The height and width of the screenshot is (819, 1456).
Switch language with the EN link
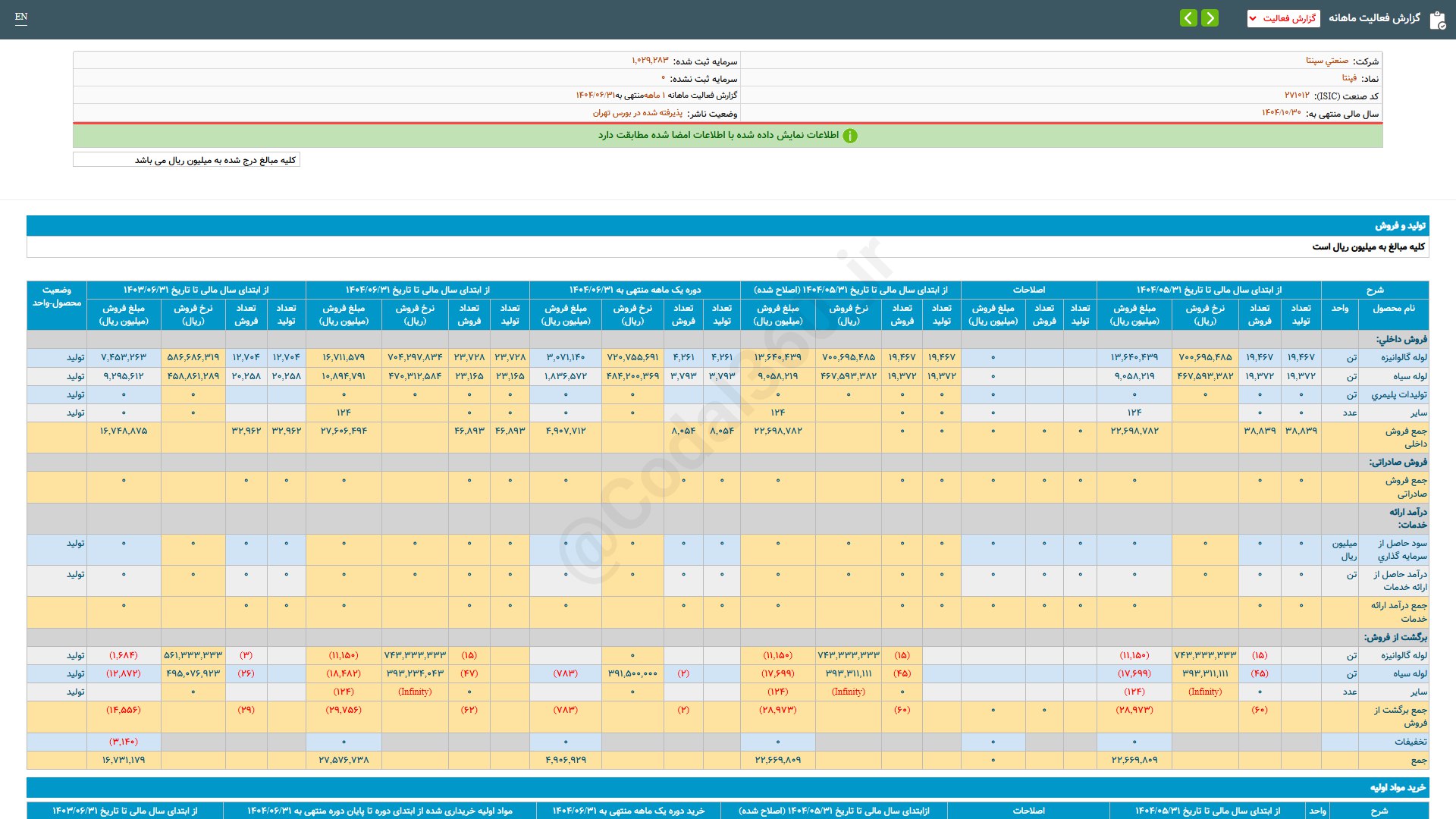[x=21, y=17]
